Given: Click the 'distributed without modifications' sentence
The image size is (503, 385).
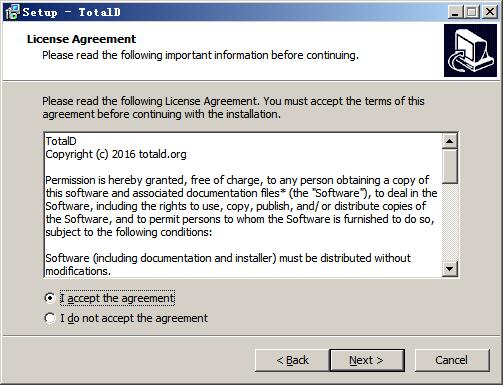Looking at the screenshot, I should coord(228,265).
